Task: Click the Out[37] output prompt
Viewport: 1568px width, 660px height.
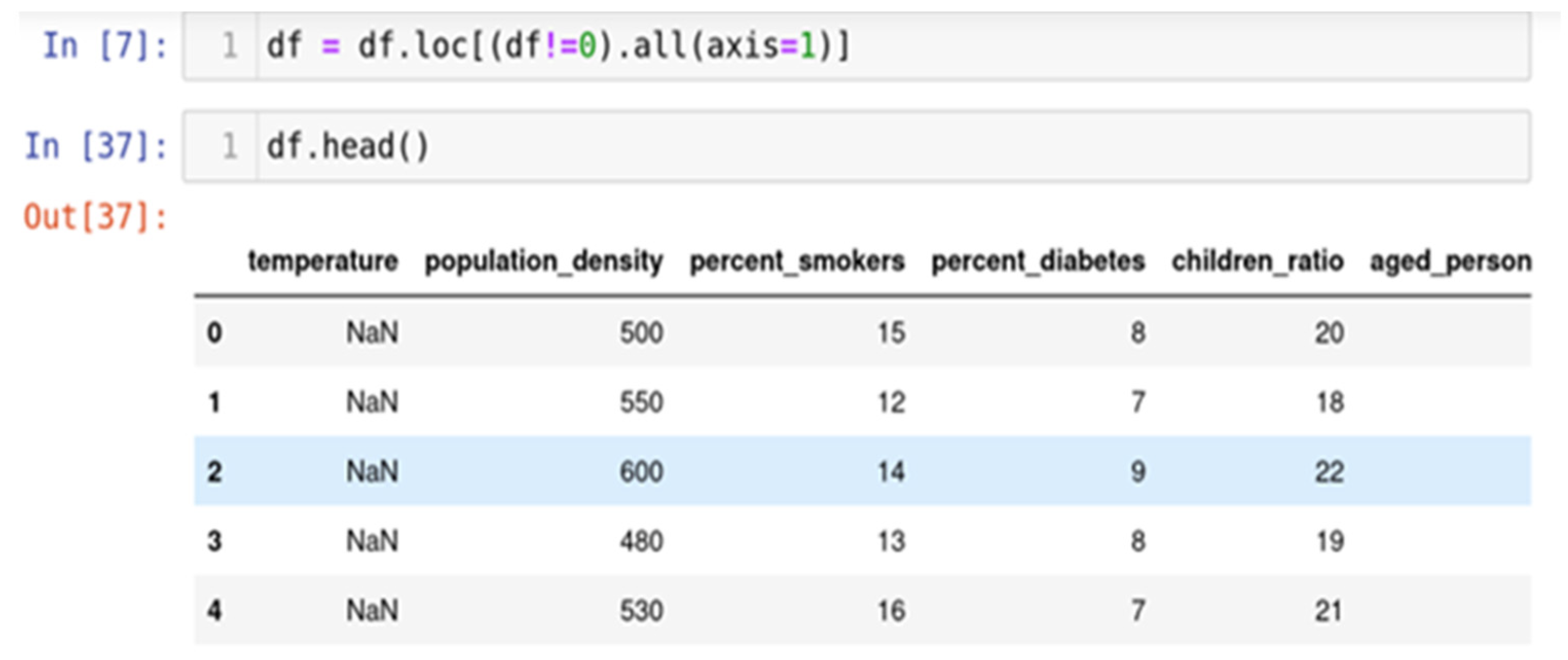Action: click(x=96, y=217)
